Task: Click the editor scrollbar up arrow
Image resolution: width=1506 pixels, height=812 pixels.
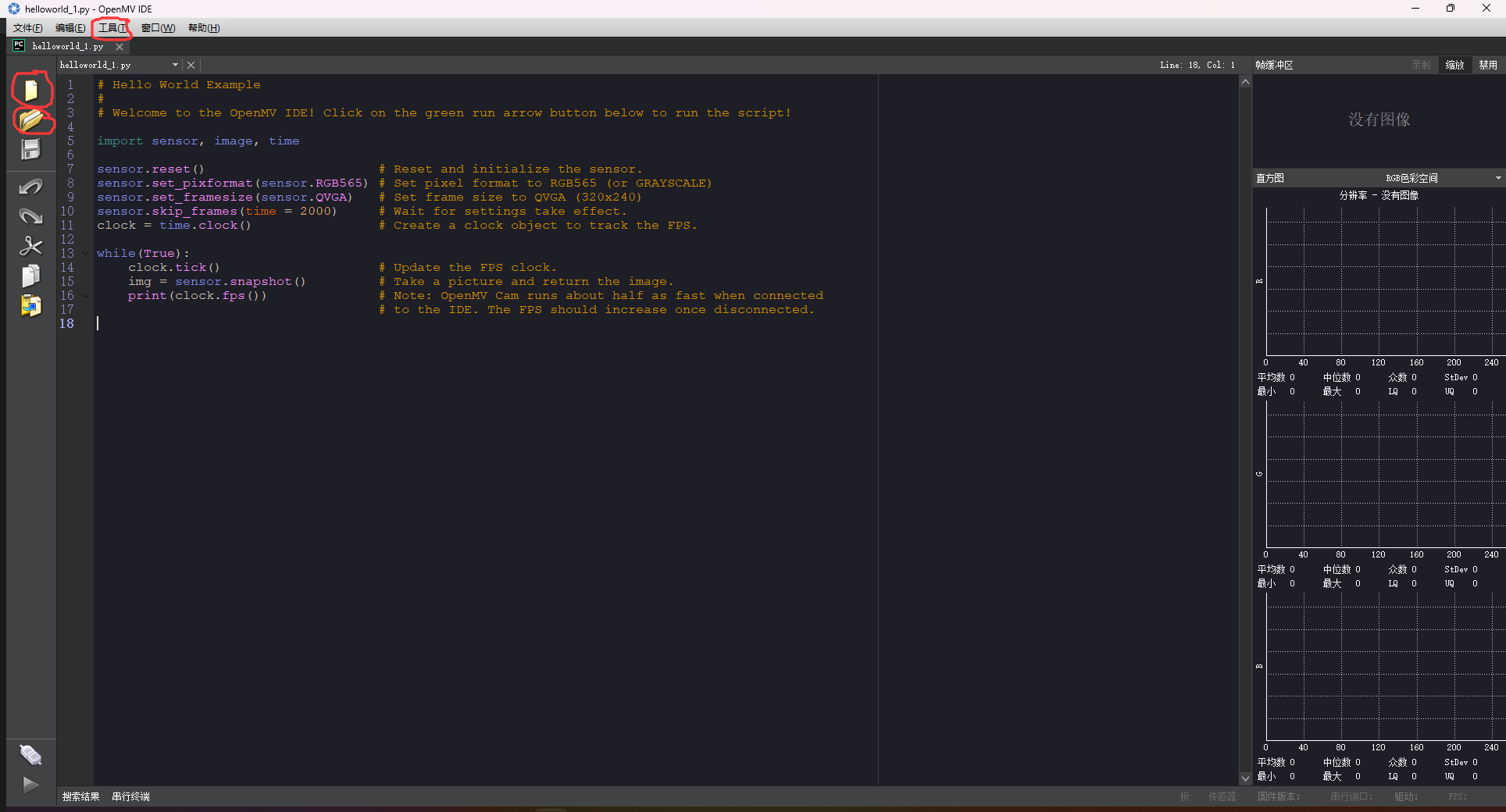Action: coord(1245,82)
